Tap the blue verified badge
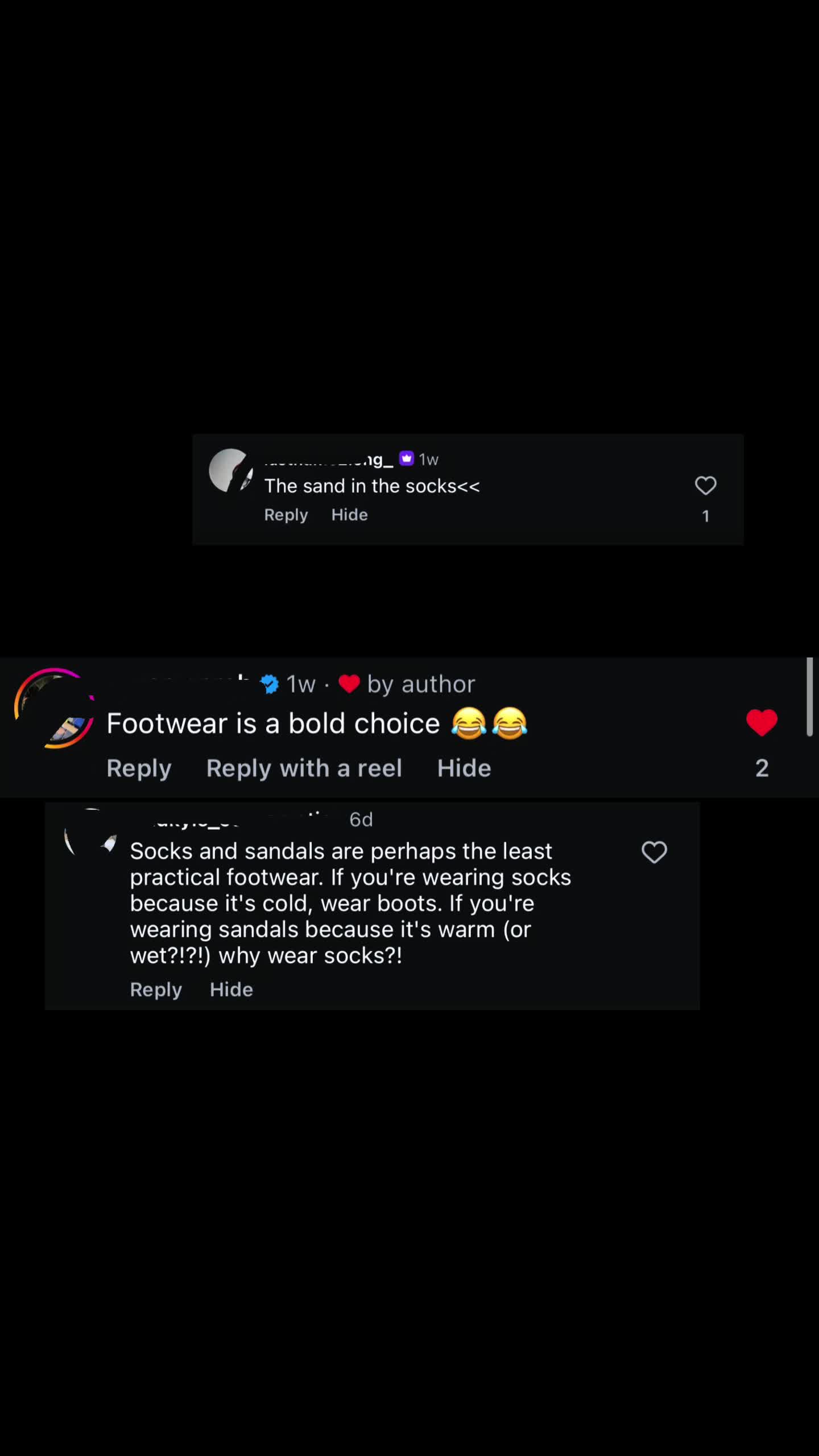Screen dimensions: 819x1456 (x=270, y=684)
